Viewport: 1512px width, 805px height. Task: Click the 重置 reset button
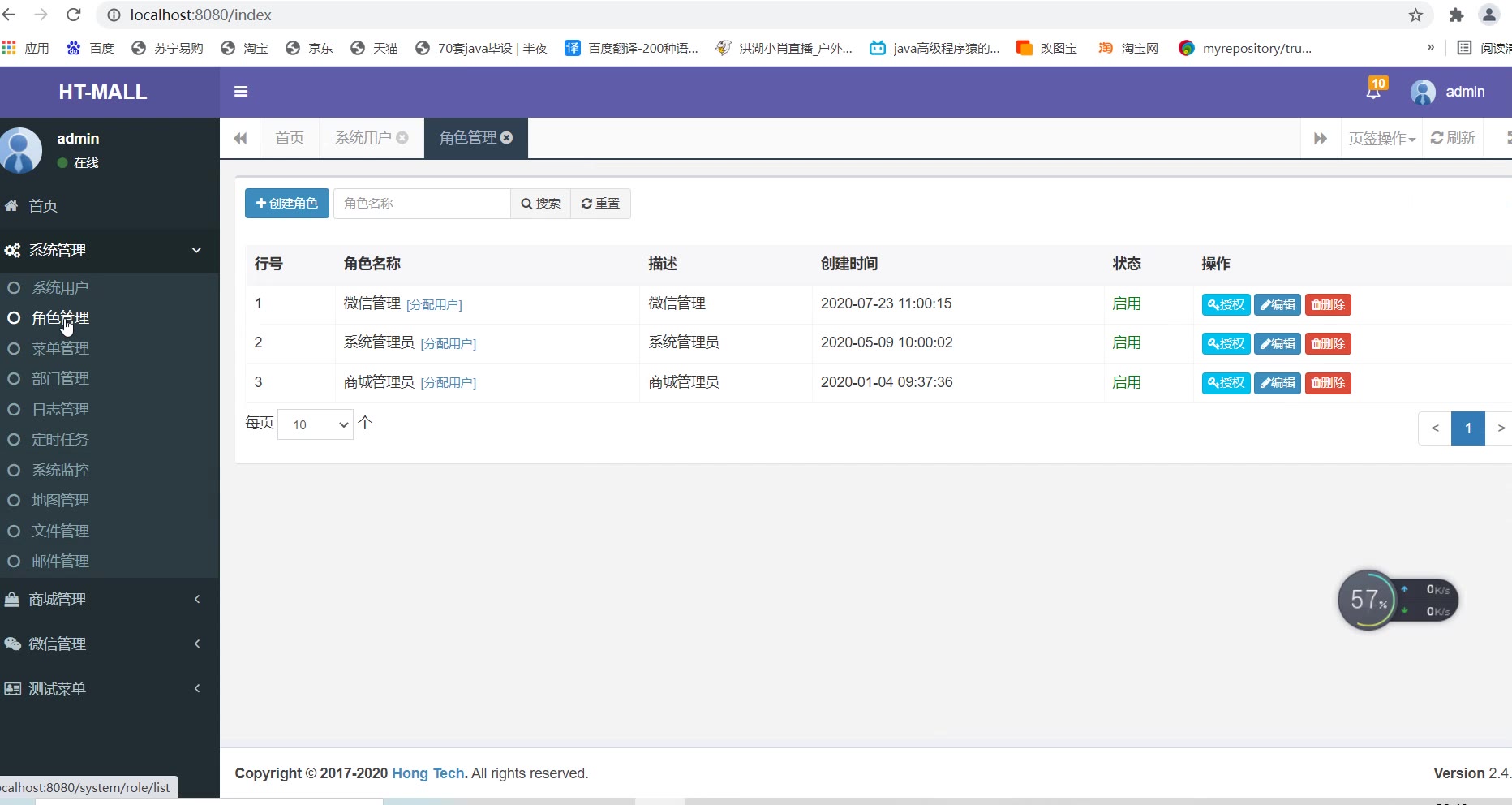click(x=600, y=204)
